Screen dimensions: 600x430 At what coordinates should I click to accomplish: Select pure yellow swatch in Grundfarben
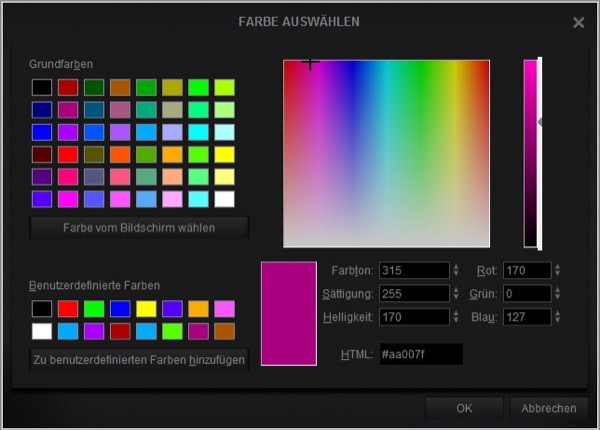tap(225, 155)
